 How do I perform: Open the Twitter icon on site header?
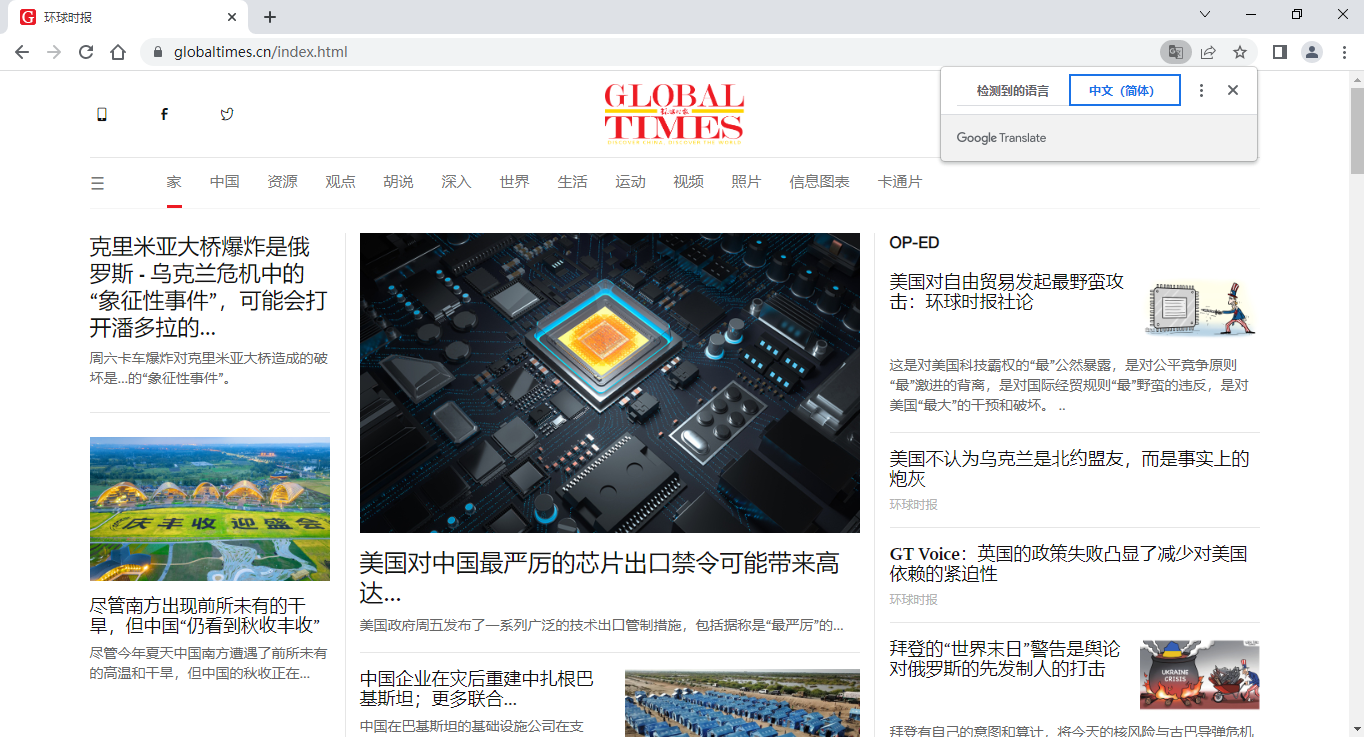click(227, 114)
